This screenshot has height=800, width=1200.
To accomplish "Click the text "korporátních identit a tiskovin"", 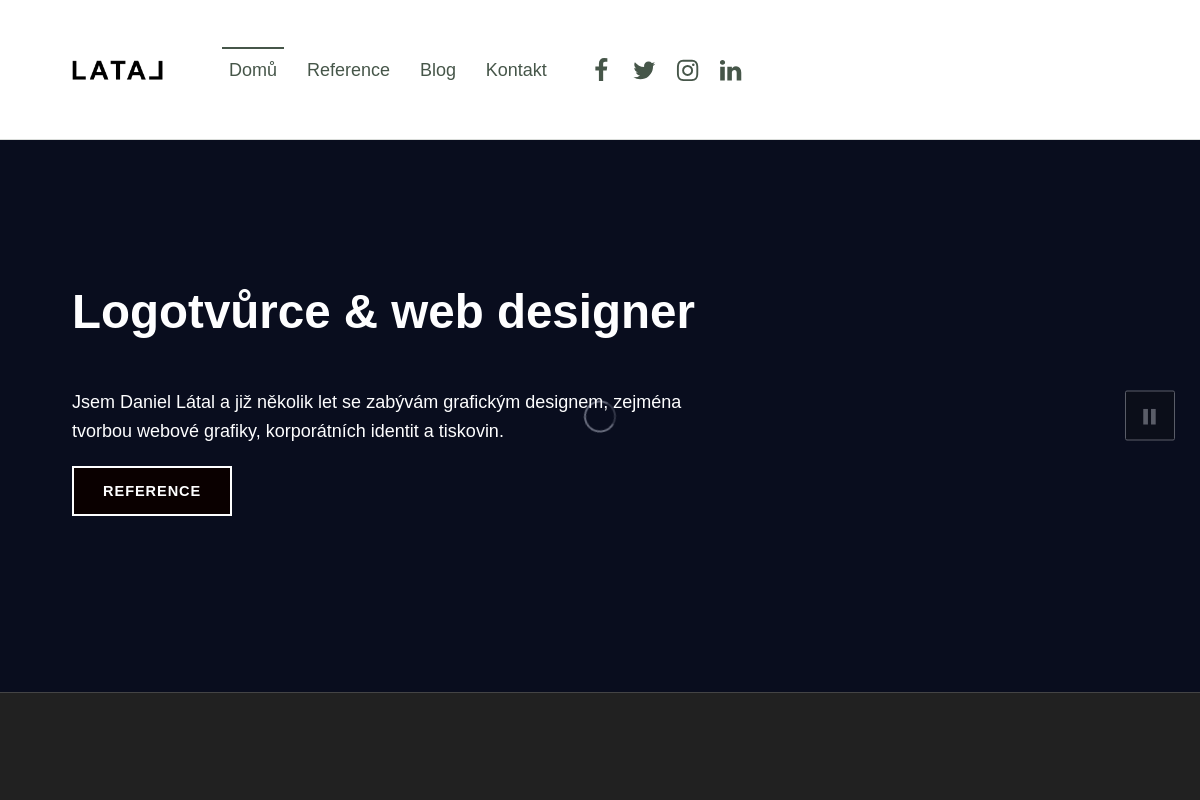I will (x=385, y=431).
